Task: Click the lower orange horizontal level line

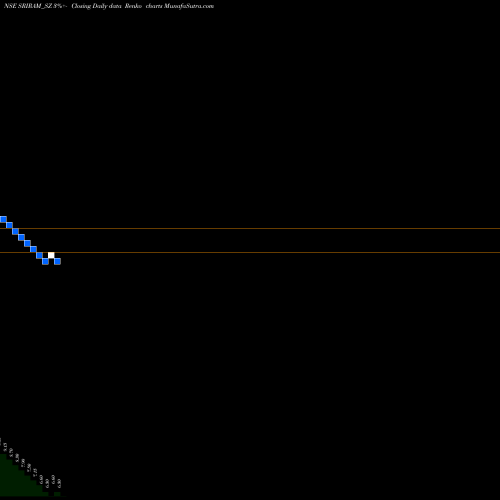Action: (x=250, y=252)
